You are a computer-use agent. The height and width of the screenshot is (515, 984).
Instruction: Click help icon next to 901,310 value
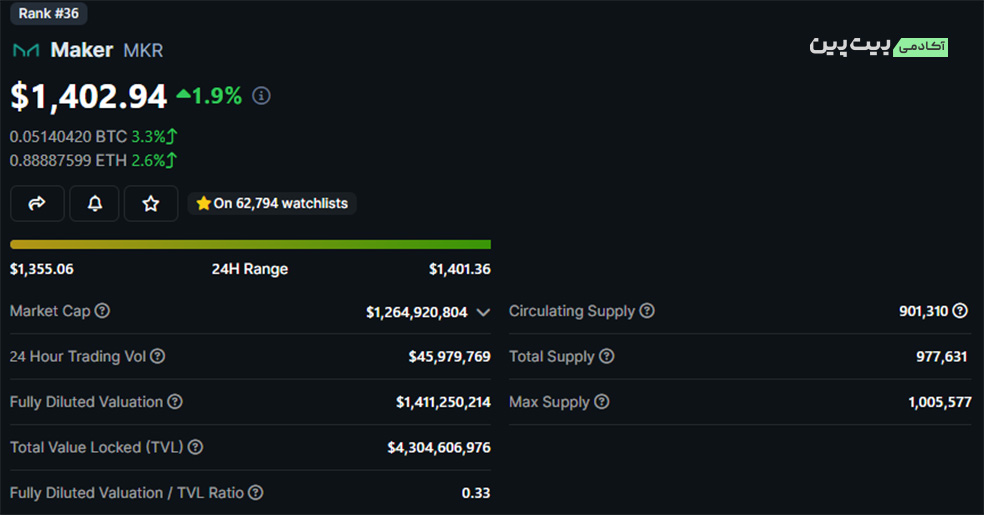pyautogui.click(x=960, y=311)
